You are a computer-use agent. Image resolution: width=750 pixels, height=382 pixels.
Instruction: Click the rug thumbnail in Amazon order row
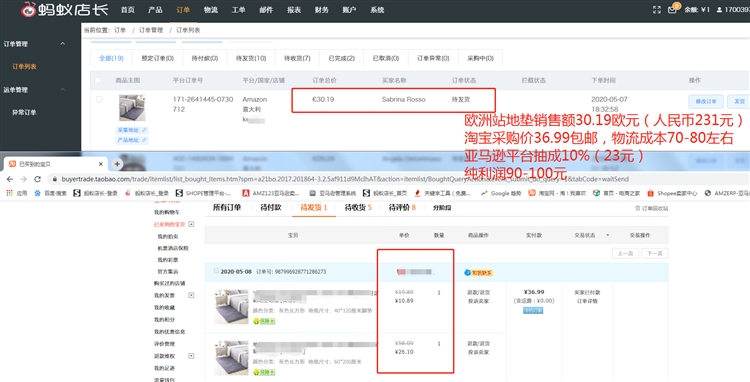pyautogui.click(x=132, y=108)
